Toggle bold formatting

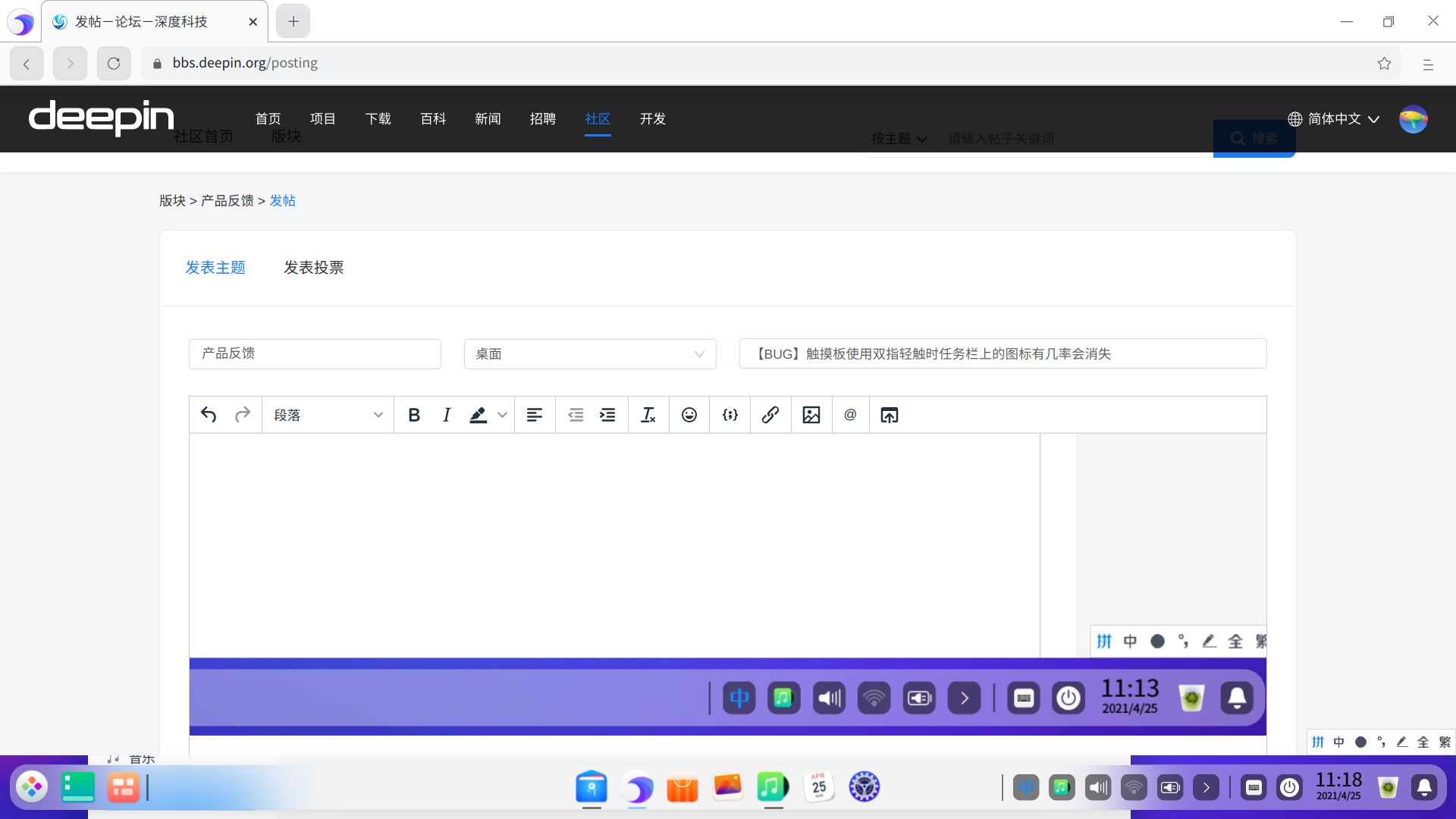(414, 415)
